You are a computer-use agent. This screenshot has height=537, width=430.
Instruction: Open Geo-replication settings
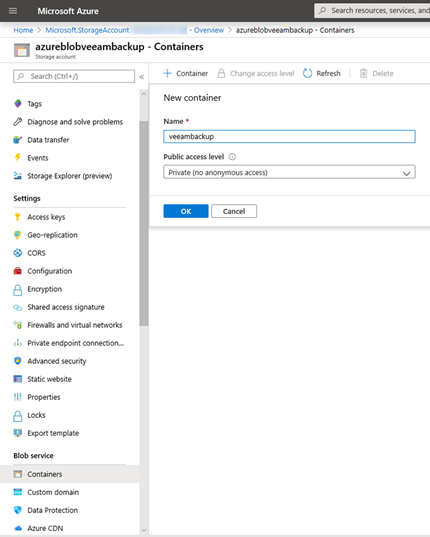pos(52,235)
